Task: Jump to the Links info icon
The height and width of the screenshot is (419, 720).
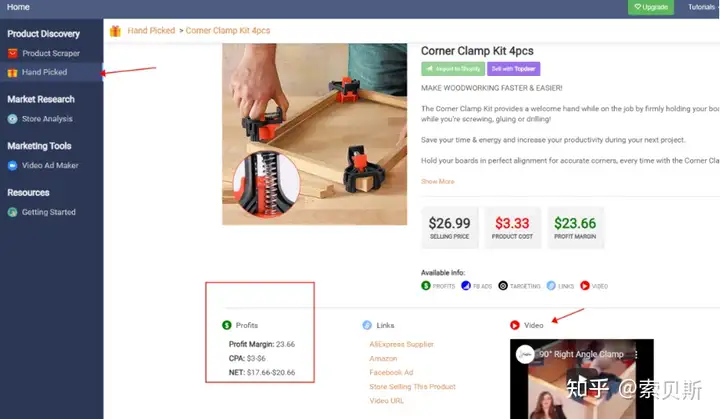Action: point(551,286)
